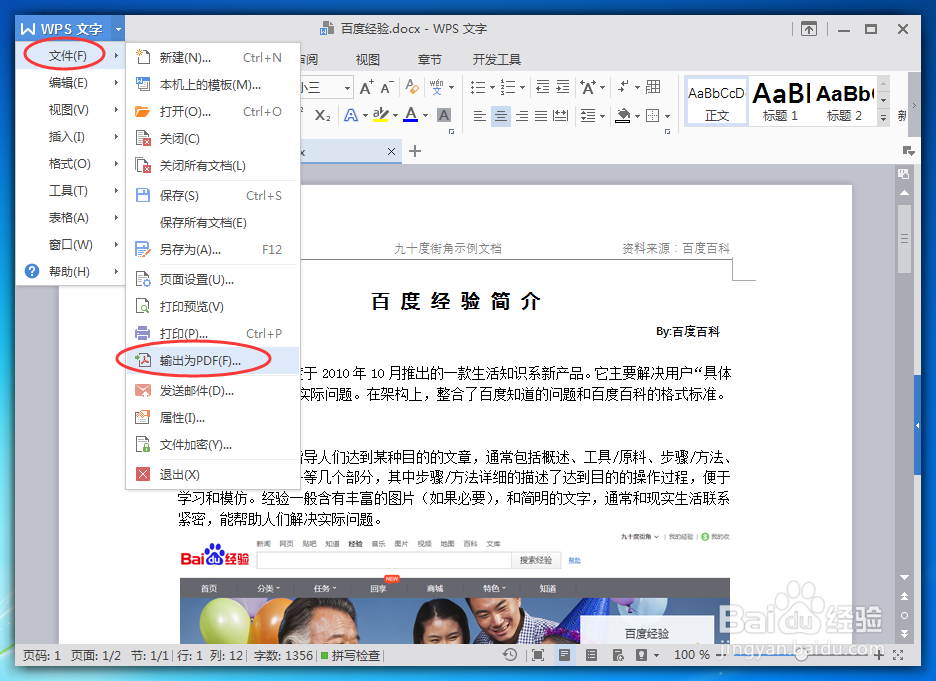Click the 新建(N)... new document icon
Screen dimensions: 936x681
[143, 57]
